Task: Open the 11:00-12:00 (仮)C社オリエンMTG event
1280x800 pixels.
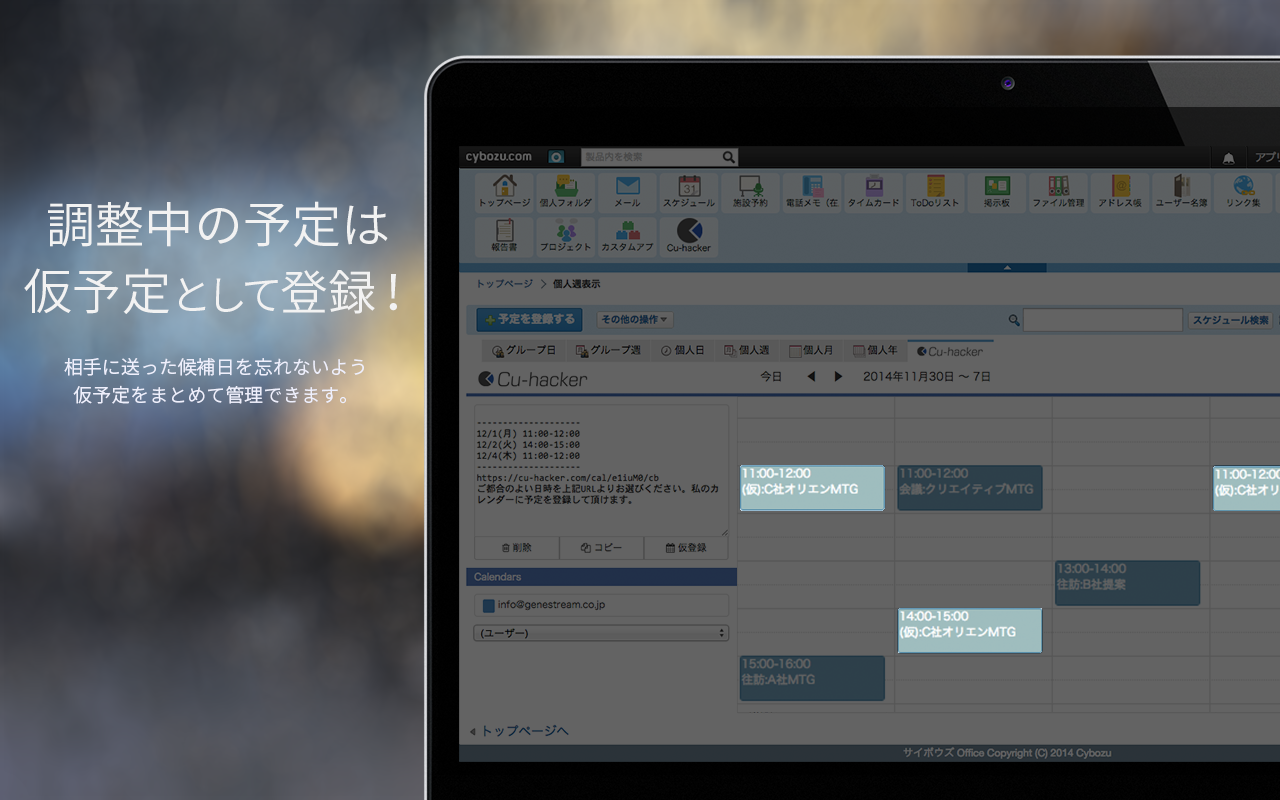Action: tap(812, 488)
